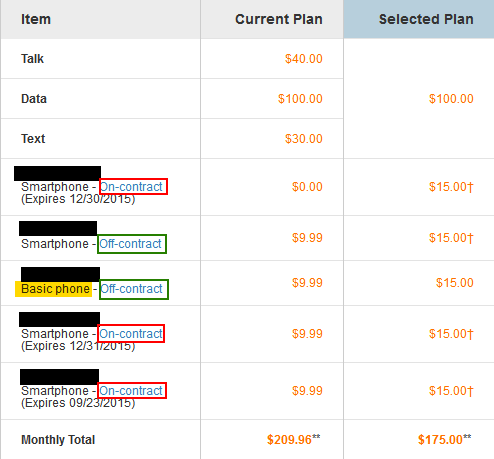
Task: Click the $15.00 Basic phone selected price
Action: coord(455,283)
